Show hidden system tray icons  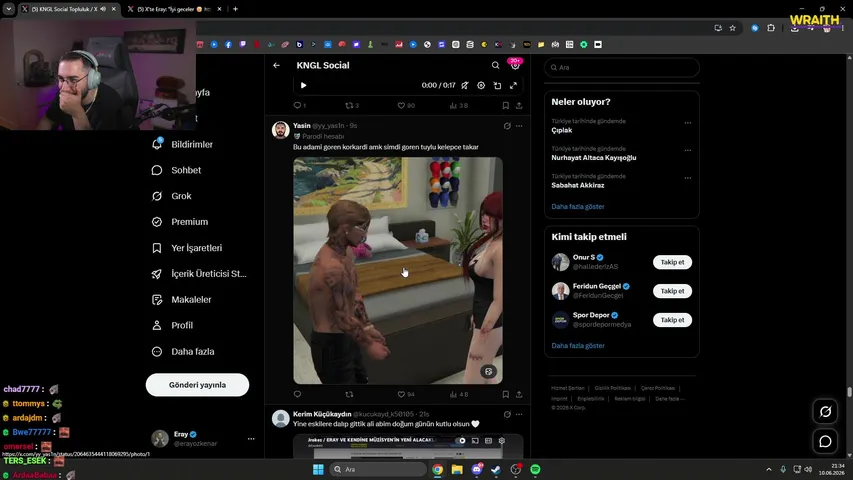pos(769,469)
